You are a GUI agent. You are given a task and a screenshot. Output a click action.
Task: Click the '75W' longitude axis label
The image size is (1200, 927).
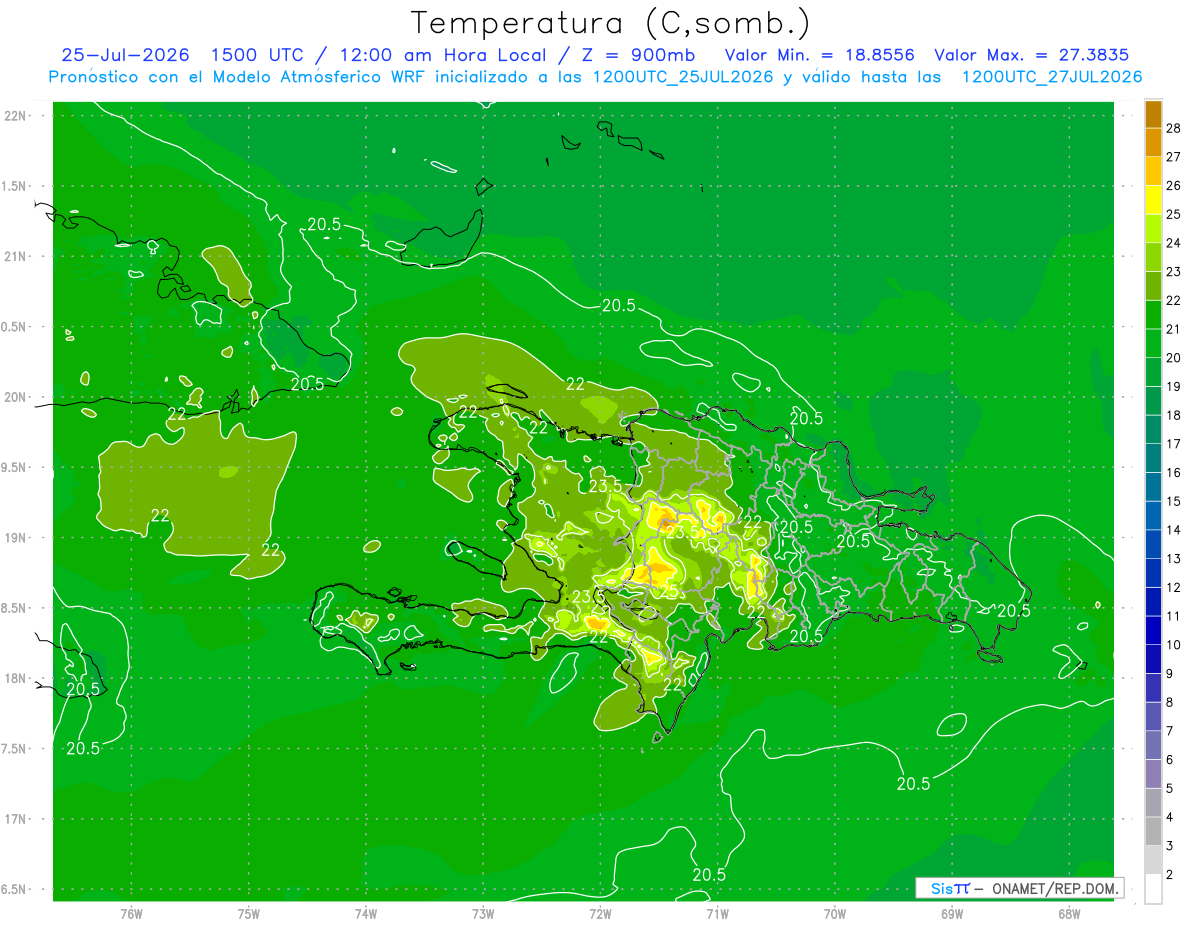(x=249, y=914)
